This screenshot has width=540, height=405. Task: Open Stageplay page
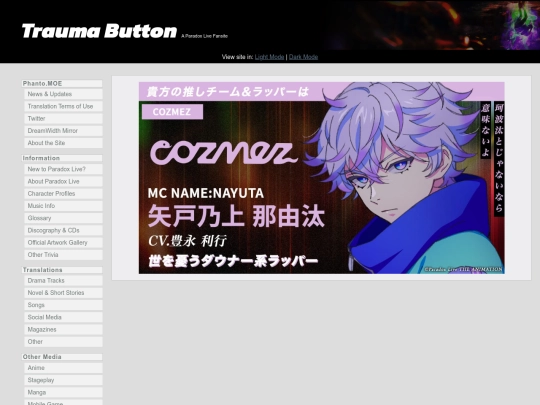pyautogui.click(x=63, y=380)
